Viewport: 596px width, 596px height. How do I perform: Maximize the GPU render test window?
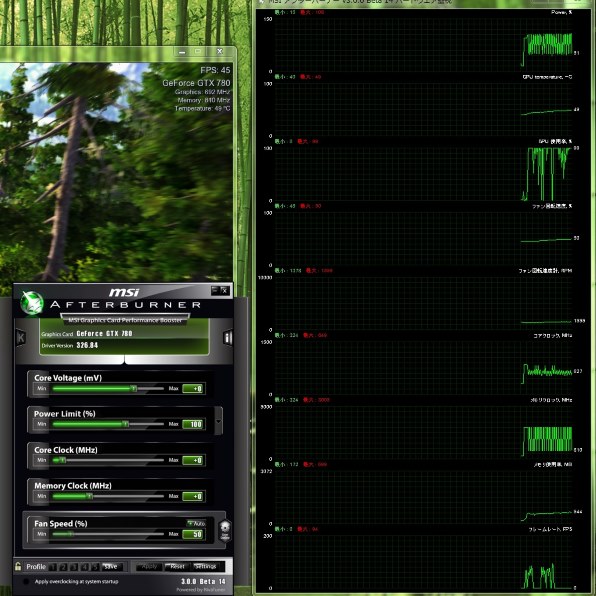pyautogui.click(x=198, y=52)
